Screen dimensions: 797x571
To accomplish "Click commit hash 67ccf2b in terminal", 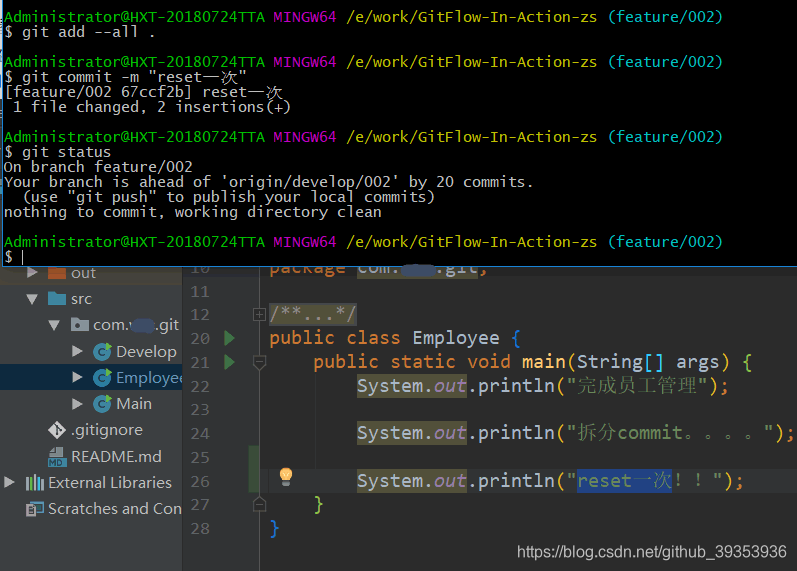I will pos(152,92).
